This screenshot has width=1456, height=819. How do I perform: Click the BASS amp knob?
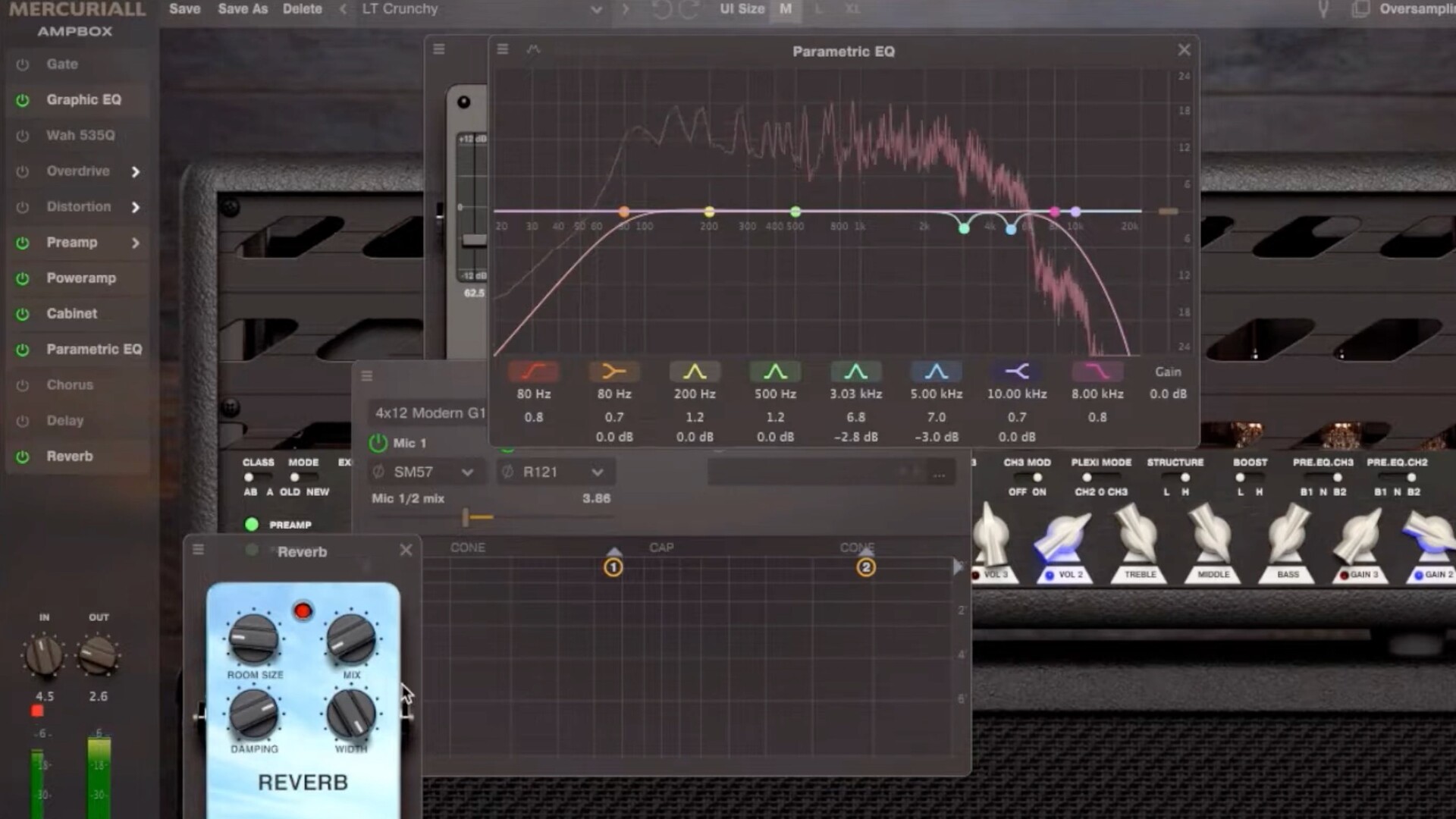[x=1288, y=535]
